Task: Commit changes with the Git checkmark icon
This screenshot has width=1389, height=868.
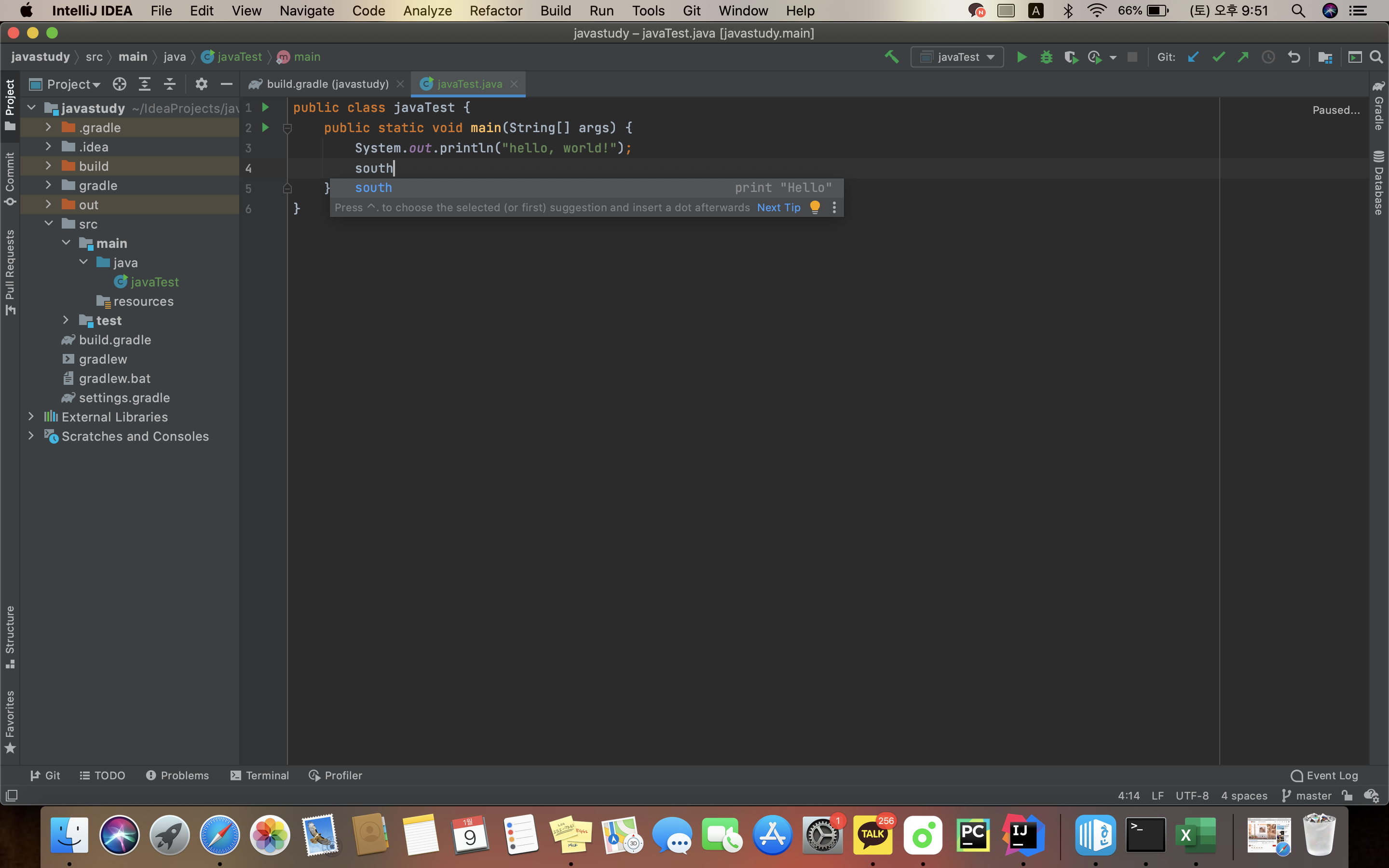Action: [x=1218, y=57]
